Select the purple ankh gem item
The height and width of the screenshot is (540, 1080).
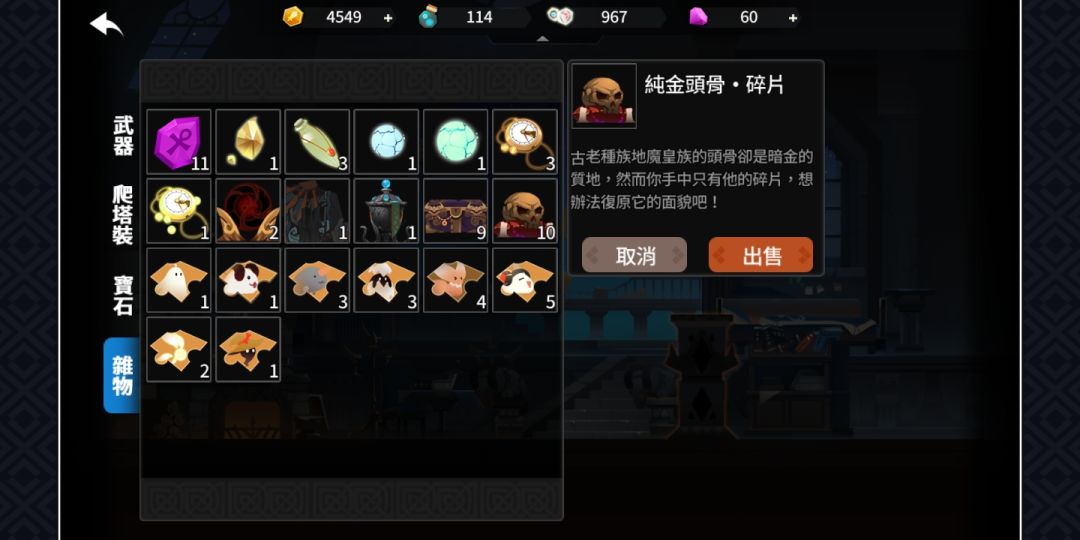179,141
